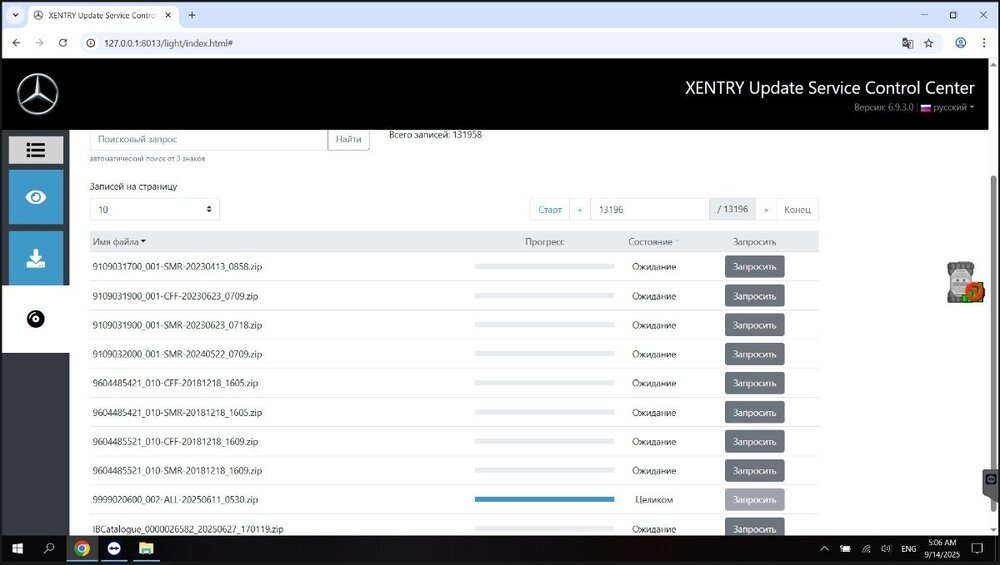Open the download section in sidebar
This screenshot has width=1000, height=565.
pyautogui.click(x=36, y=258)
